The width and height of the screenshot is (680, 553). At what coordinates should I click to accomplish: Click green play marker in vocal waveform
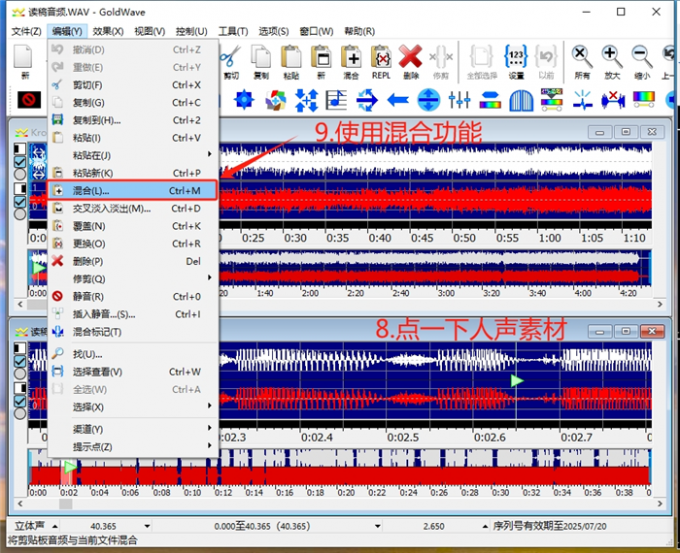pyautogui.click(x=517, y=381)
